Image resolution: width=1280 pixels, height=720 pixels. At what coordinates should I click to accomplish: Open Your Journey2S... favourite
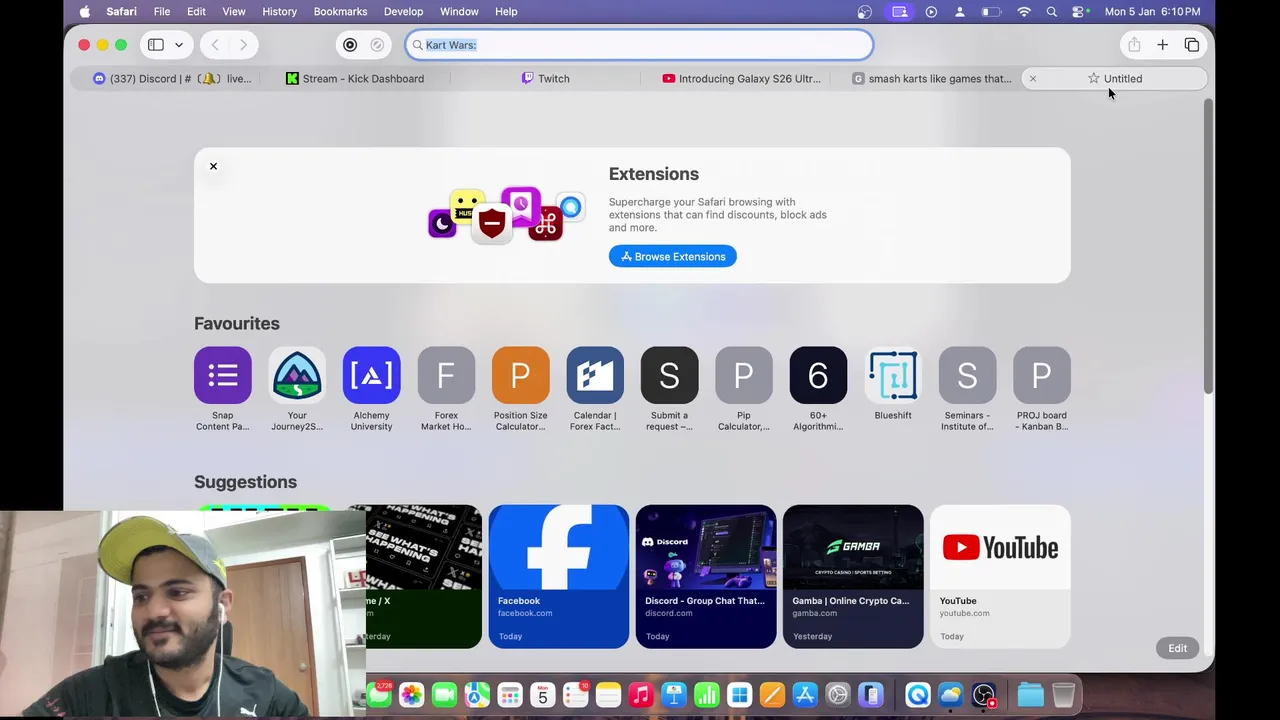[x=297, y=389]
